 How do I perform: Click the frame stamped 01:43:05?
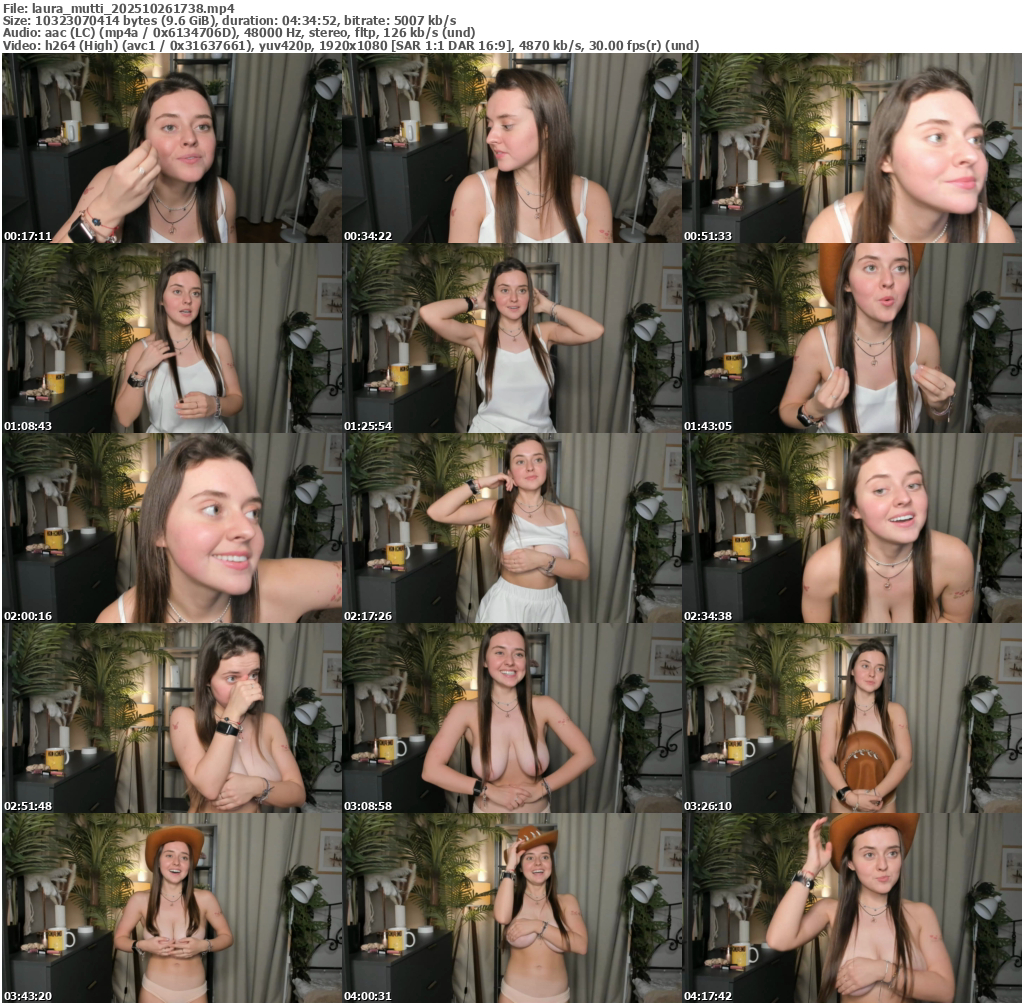coord(852,338)
